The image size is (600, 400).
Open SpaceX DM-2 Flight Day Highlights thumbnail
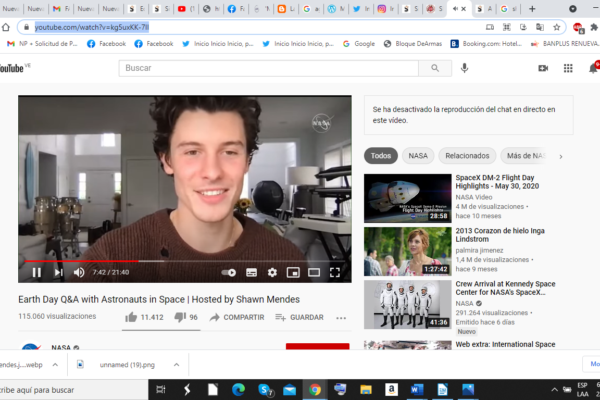408,198
